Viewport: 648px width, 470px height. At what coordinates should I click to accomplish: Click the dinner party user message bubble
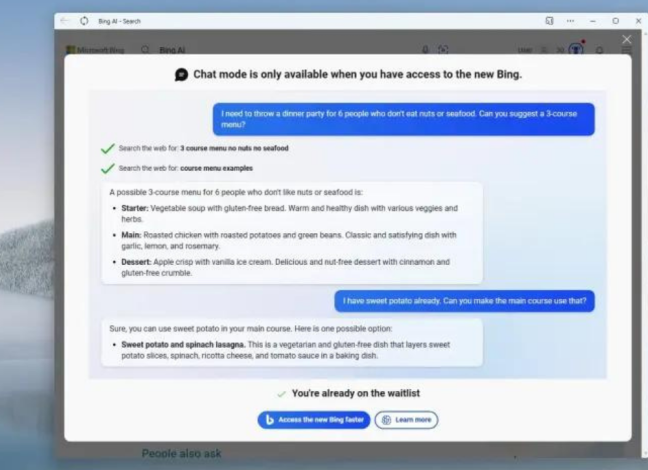tap(404, 119)
